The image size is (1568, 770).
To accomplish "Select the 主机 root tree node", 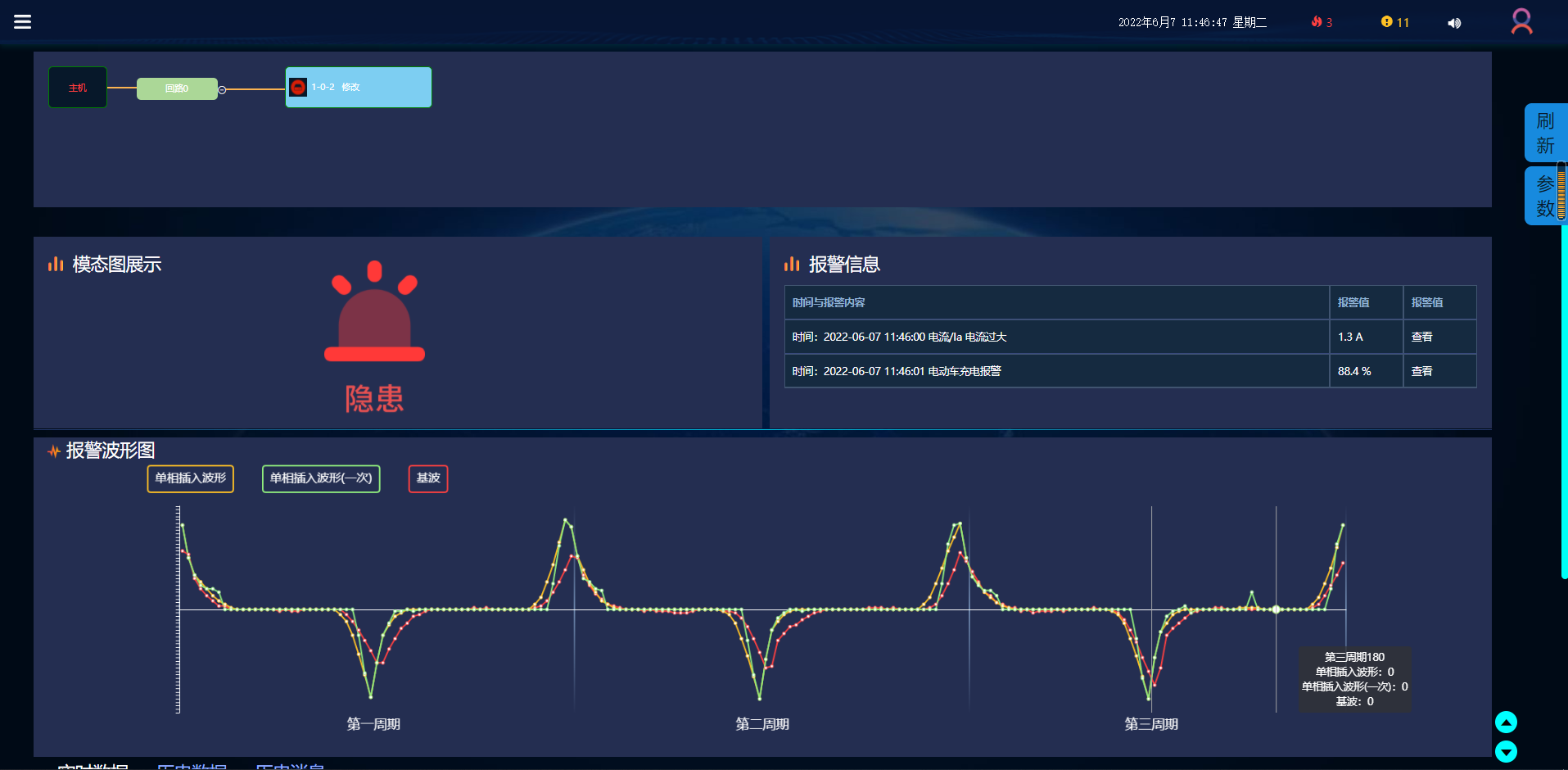I will coord(78,88).
